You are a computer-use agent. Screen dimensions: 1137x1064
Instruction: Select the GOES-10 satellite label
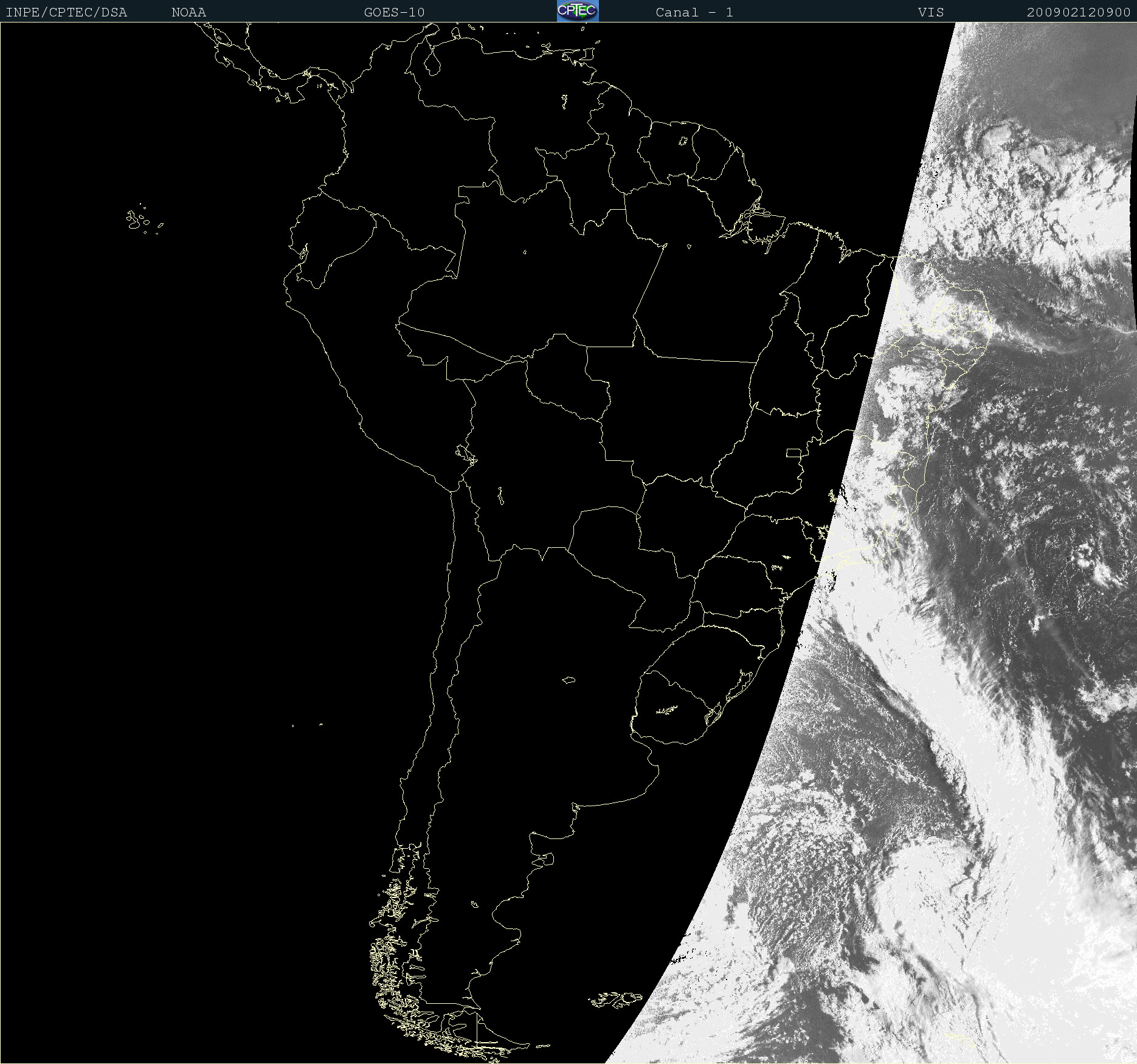[x=394, y=12]
